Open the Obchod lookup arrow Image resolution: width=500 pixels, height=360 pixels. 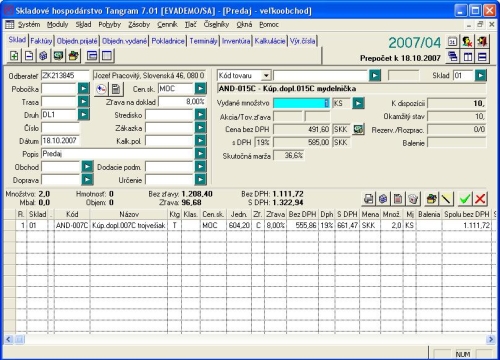[87, 166]
